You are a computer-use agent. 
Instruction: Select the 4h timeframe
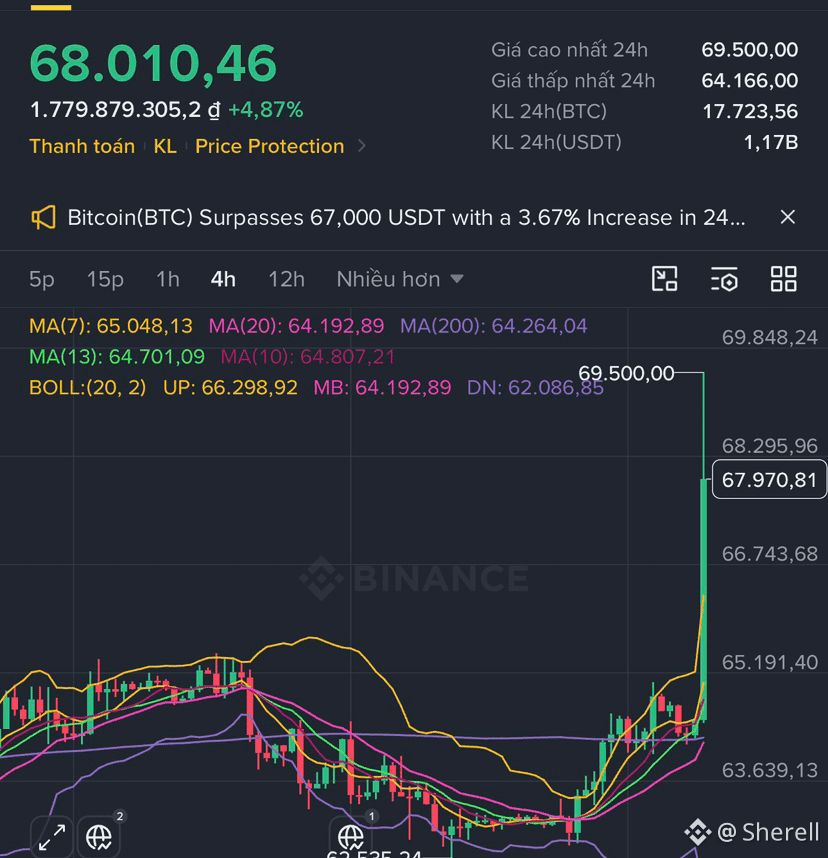223,279
